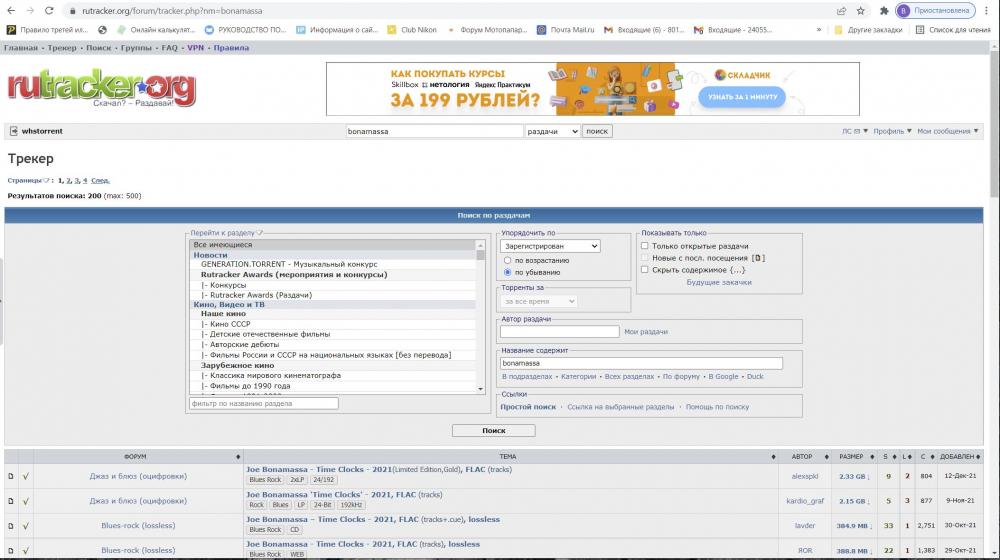Sort results by the АВТОР column
This screenshot has height=560, width=1000.
[x=805, y=457]
